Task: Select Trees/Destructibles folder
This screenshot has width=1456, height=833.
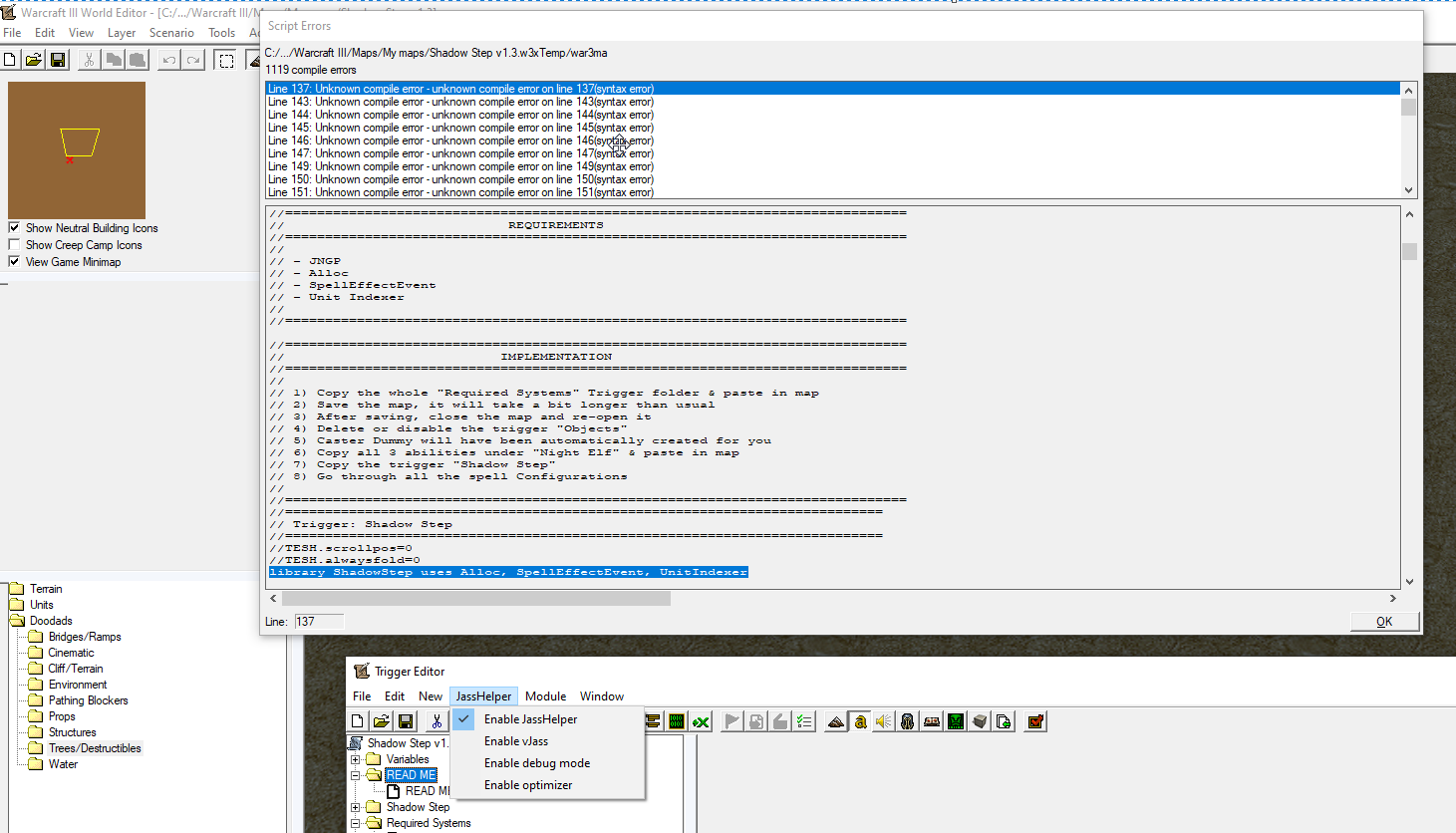Action: click(95, 748)
